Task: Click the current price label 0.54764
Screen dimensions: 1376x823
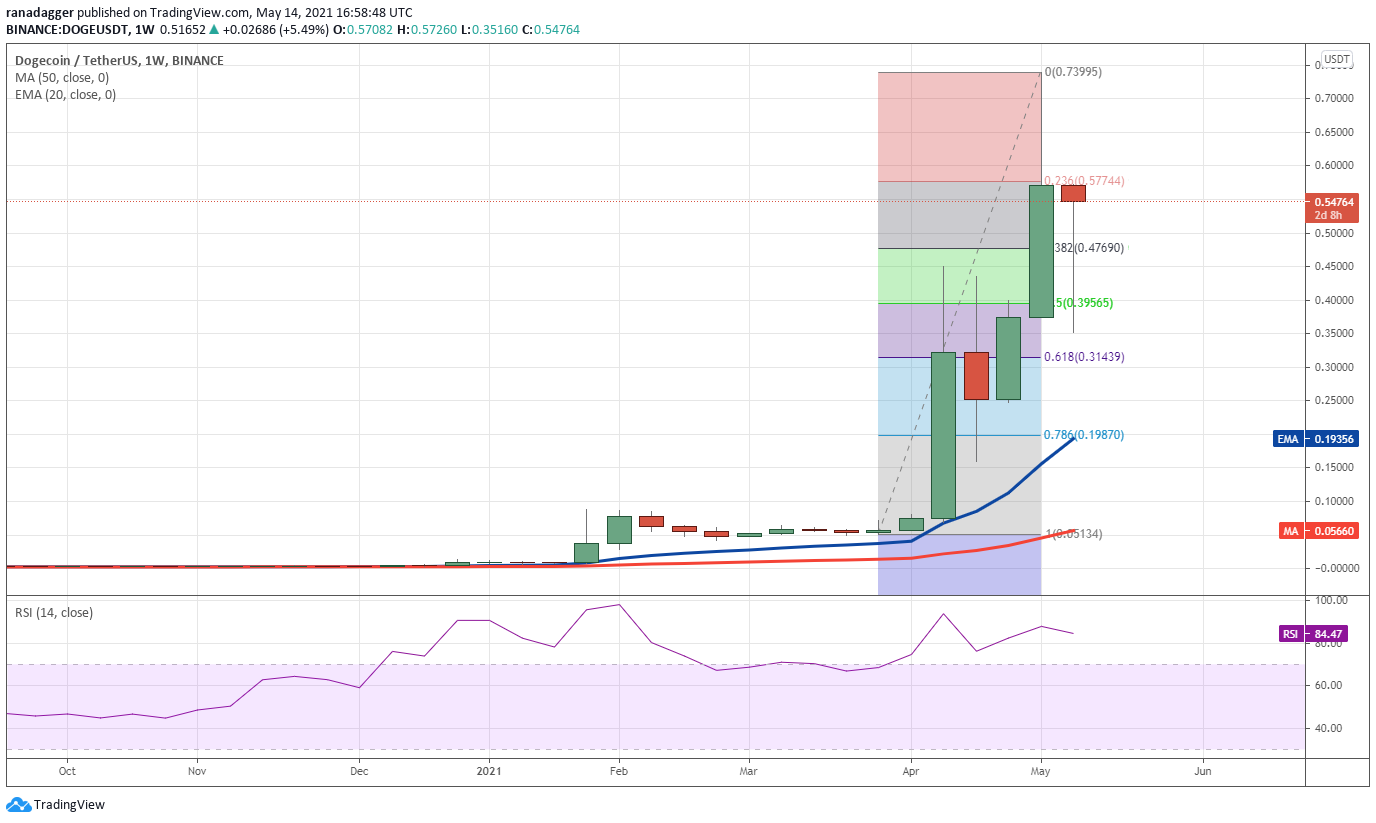Action: click(x=1331, y=208)
